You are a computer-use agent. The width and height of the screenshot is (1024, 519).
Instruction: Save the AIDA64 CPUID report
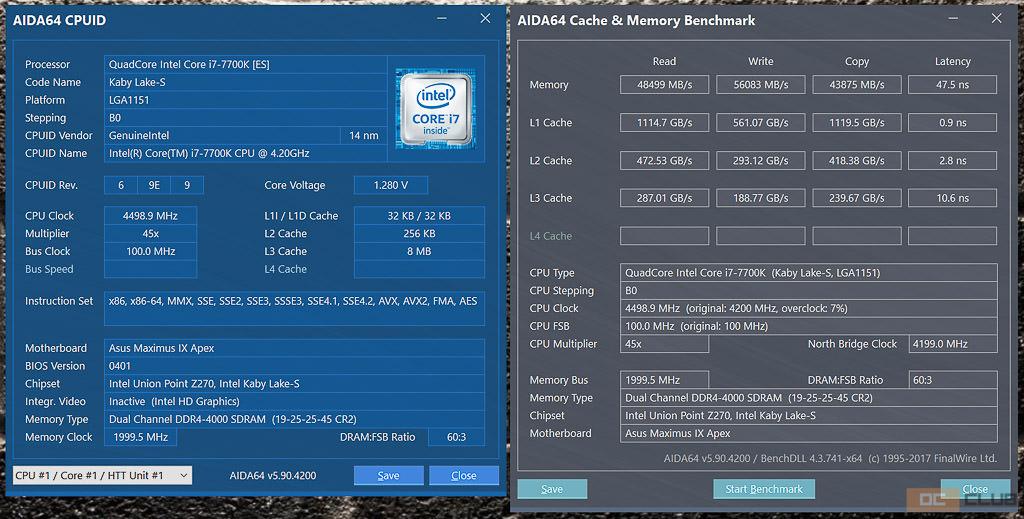[389, 475]
